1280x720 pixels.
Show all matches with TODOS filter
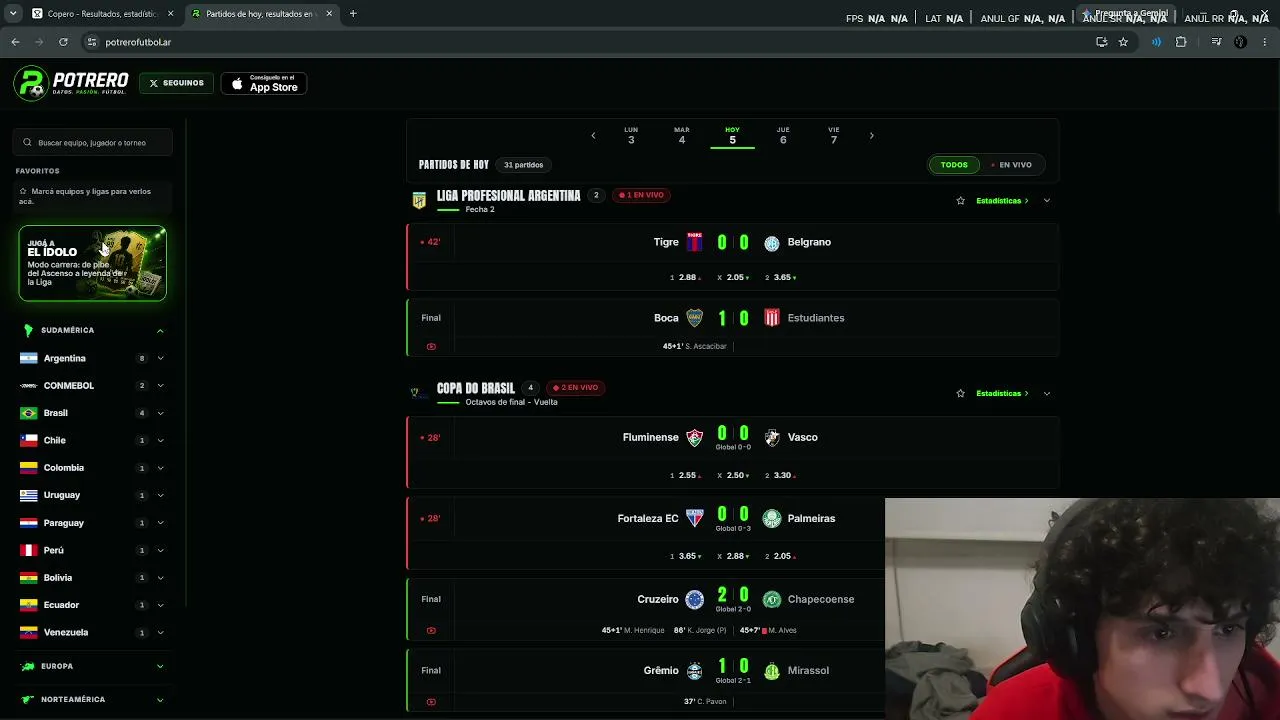pos(954,165)
